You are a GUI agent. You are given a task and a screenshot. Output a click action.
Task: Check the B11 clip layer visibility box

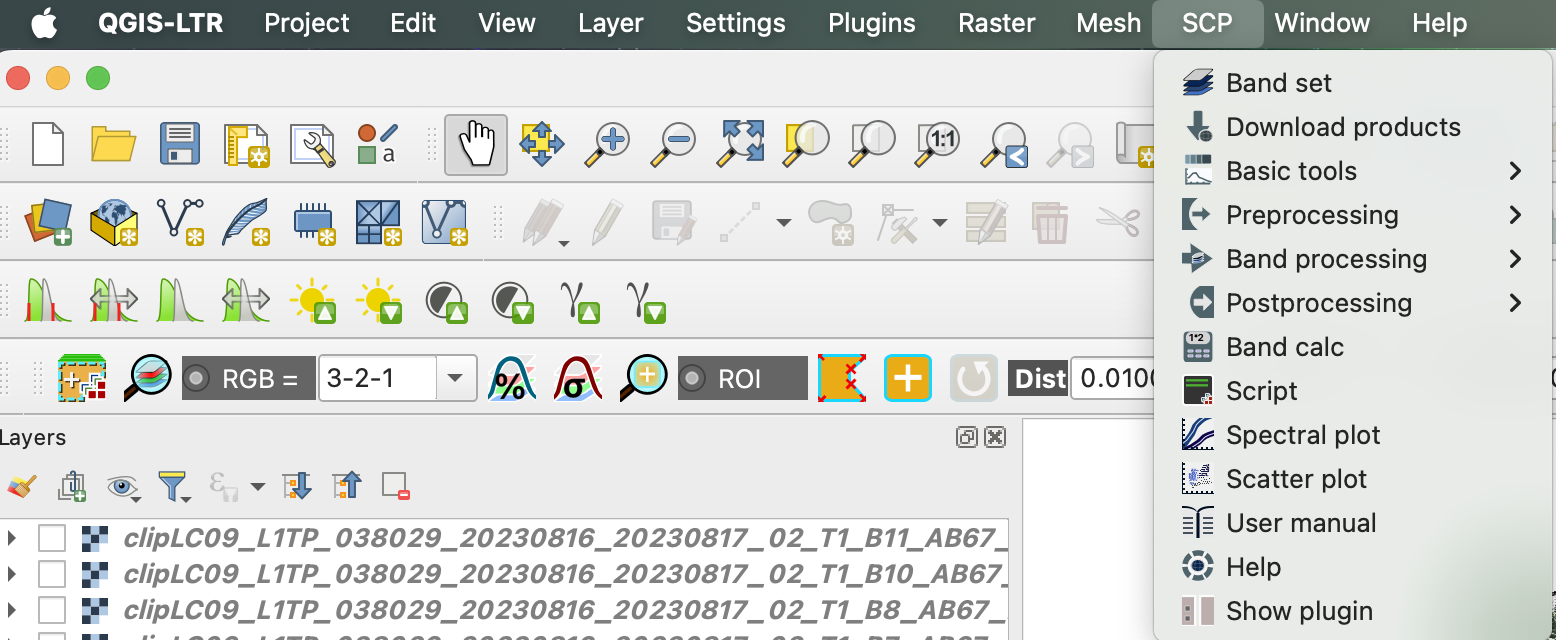[52, 538]
